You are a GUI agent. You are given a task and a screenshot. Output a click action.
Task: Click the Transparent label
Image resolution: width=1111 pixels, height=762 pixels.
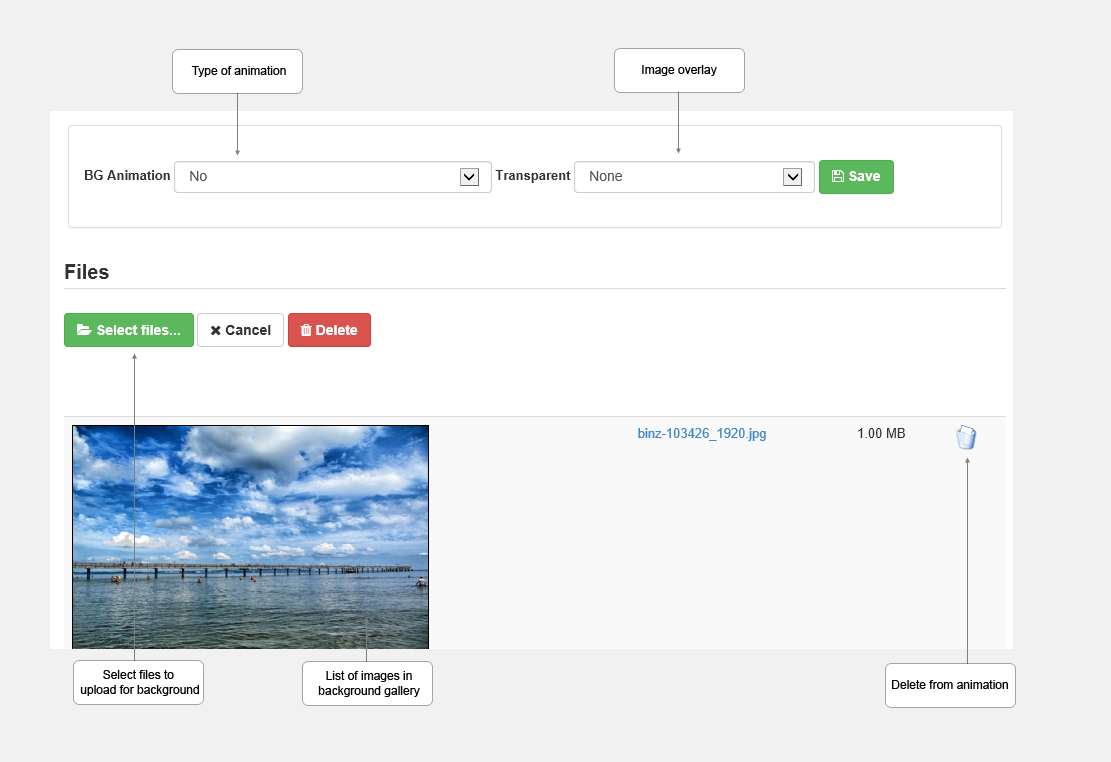coord(533,175)
